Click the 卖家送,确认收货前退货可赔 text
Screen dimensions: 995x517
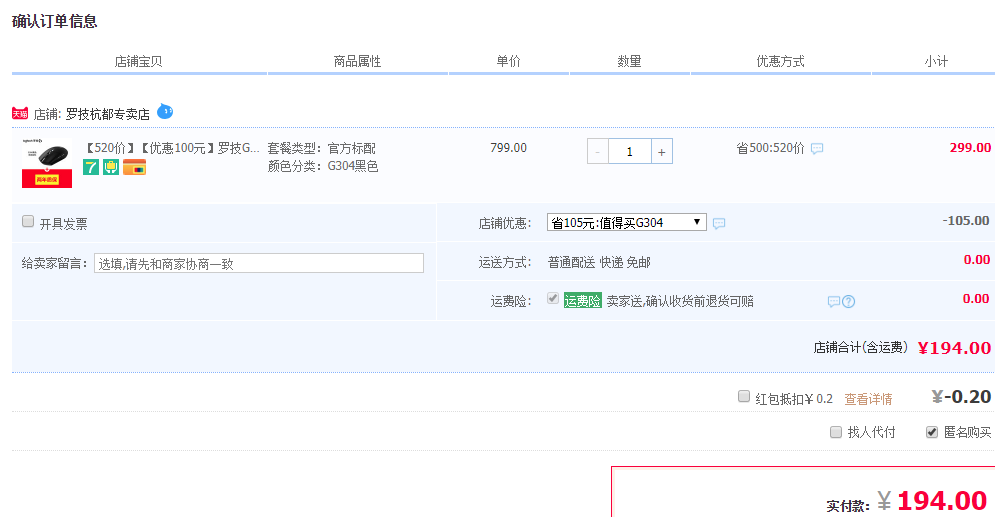point(680,301)
